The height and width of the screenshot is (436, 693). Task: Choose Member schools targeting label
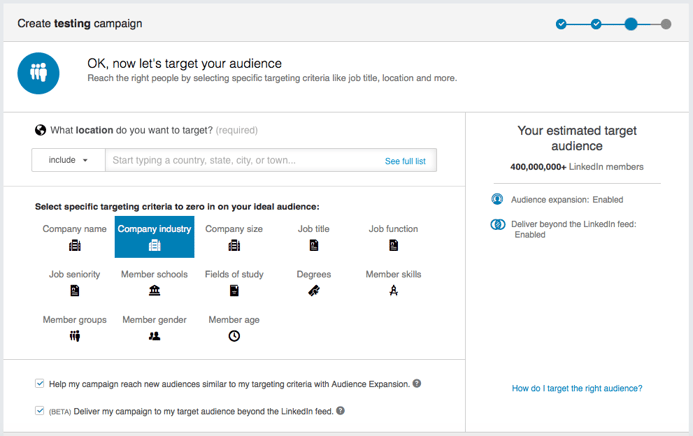coord(154,274)
